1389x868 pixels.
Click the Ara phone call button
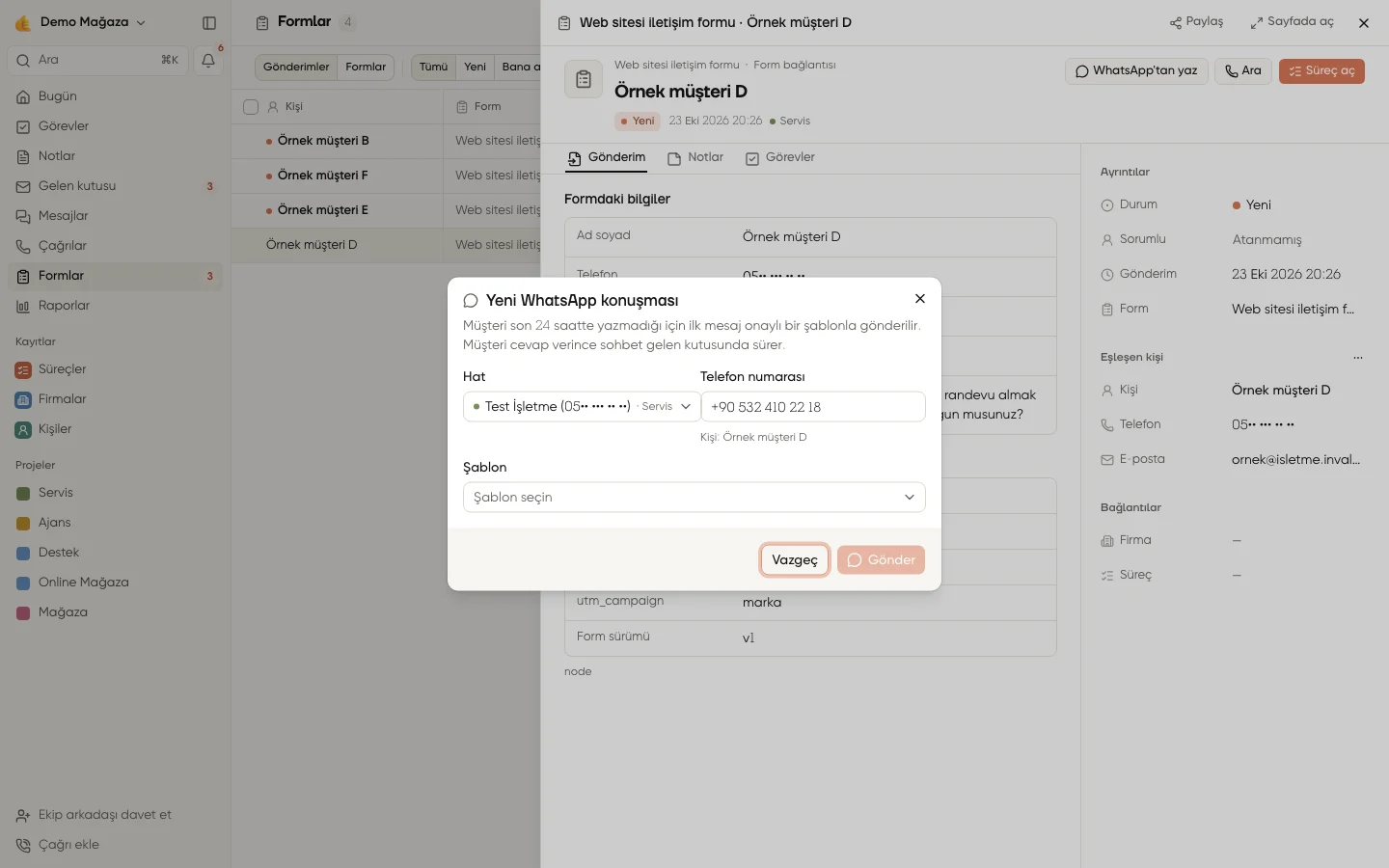(x=1243, y=71)
